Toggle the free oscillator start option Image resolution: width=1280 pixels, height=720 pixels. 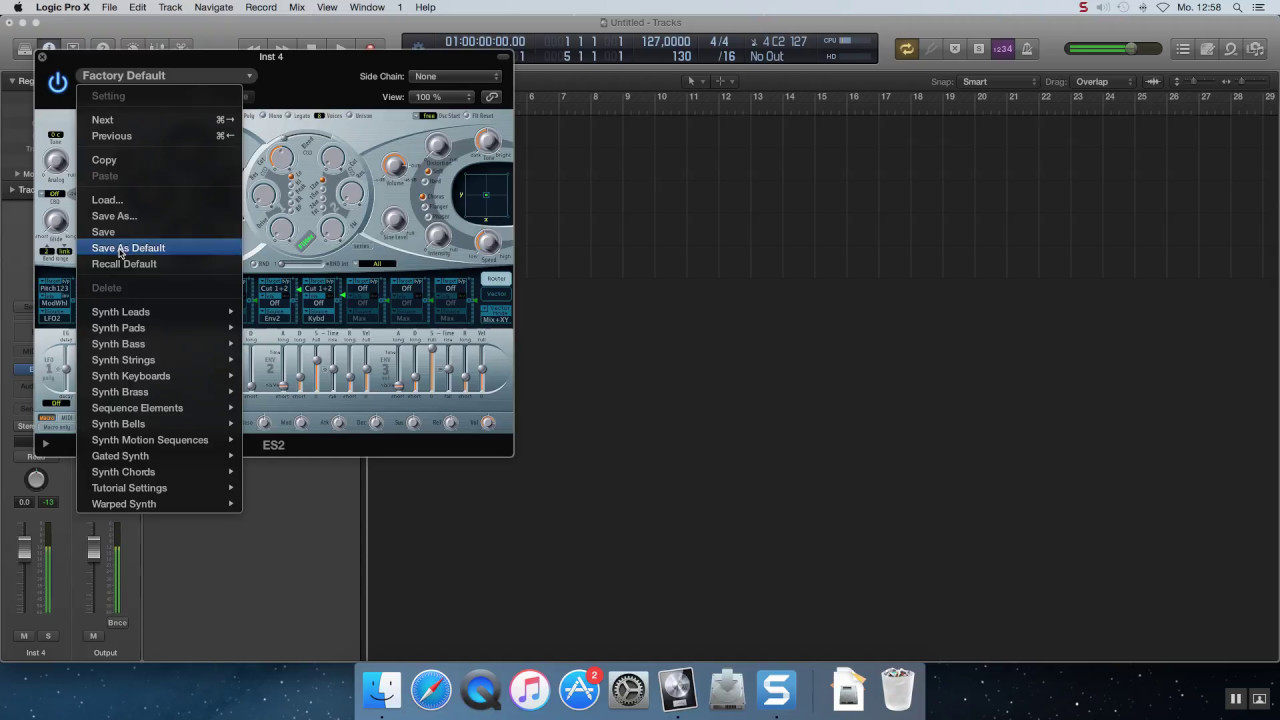(x=428, y=116)
